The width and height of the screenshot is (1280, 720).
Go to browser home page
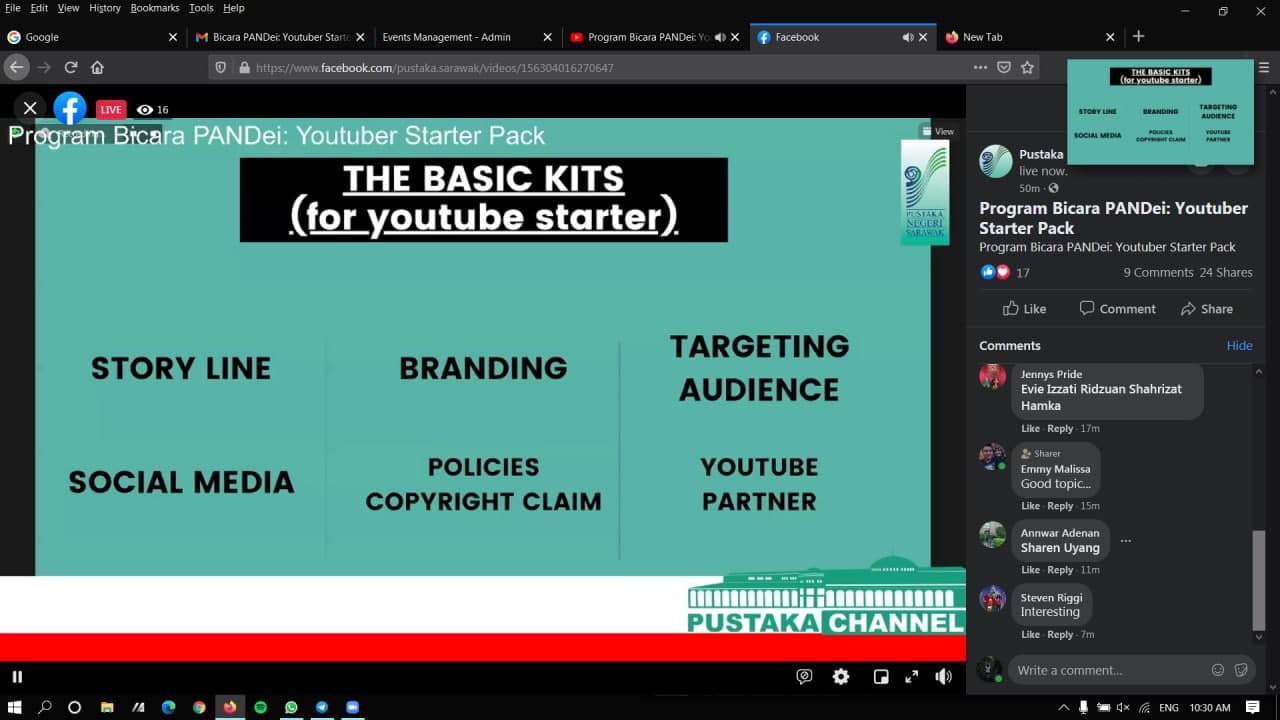(x=97, y=68)
